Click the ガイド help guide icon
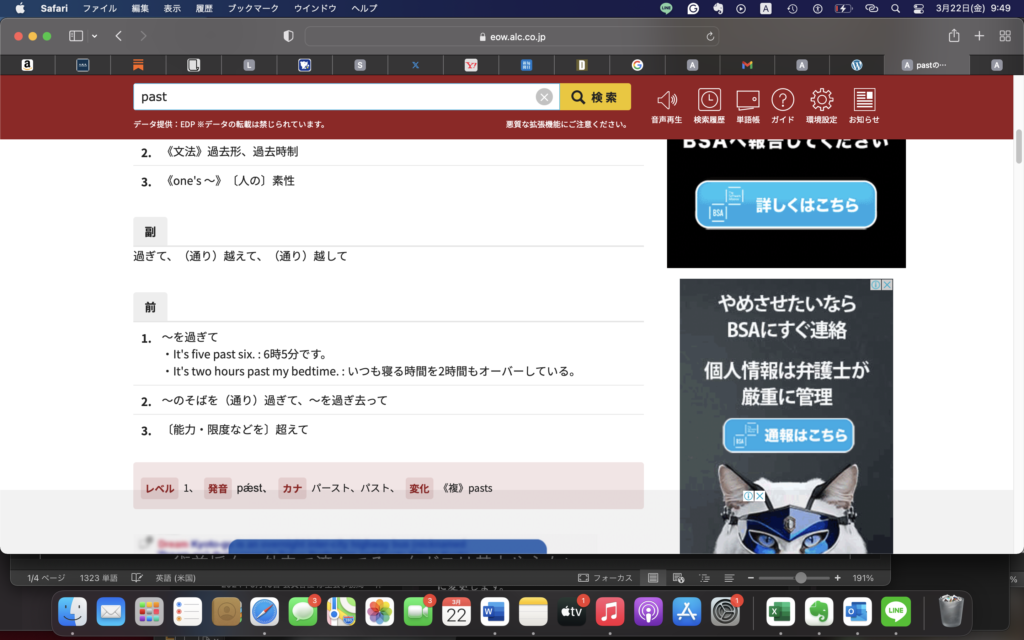 tap(783, 101)
